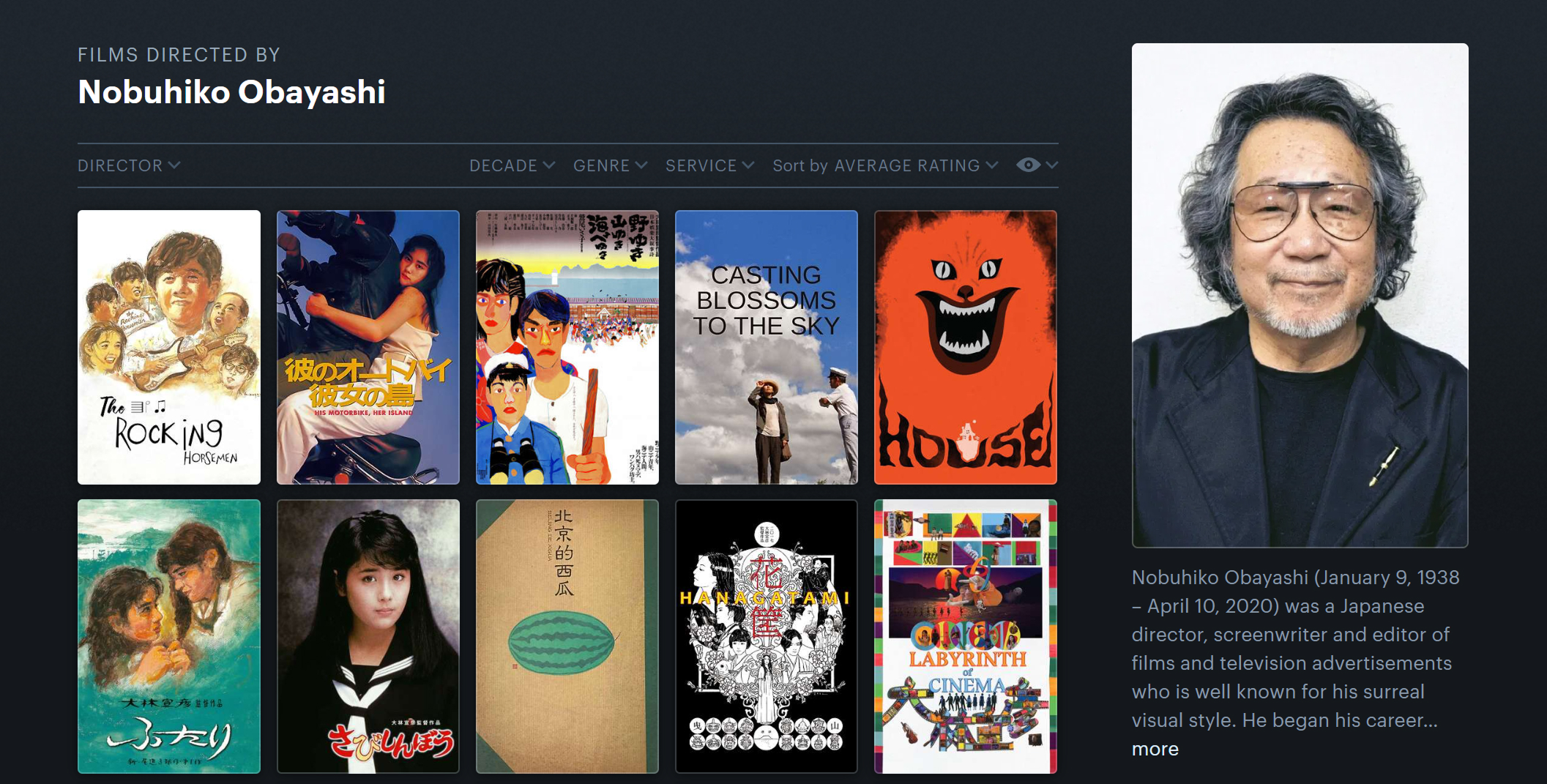Open the teal painted couple film poster
1547x784 pixels.
169,636
